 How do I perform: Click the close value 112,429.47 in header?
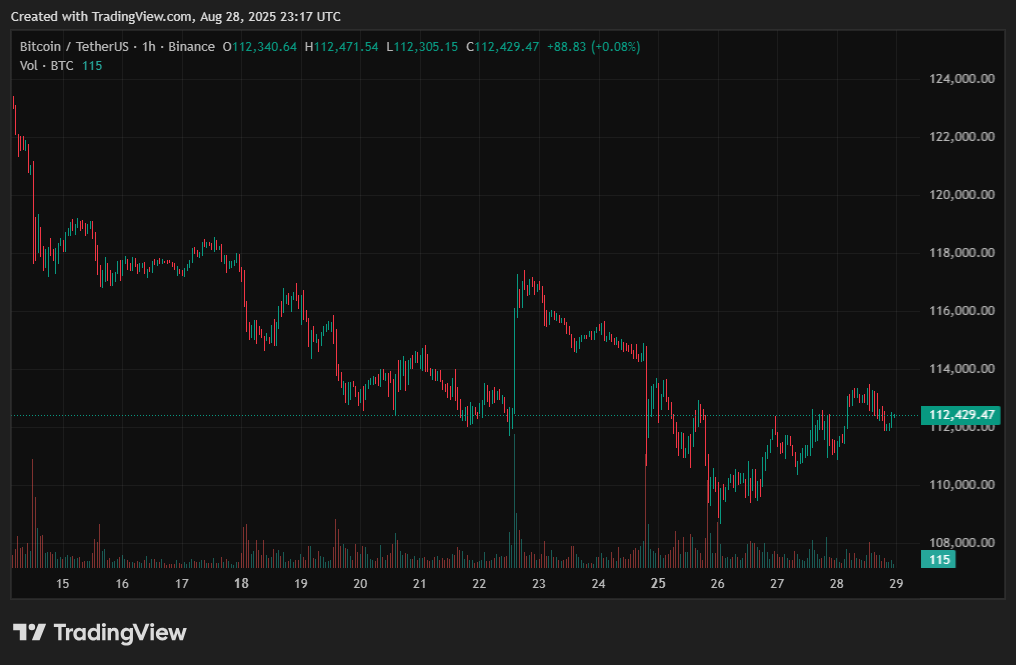[x=507, y=47]
